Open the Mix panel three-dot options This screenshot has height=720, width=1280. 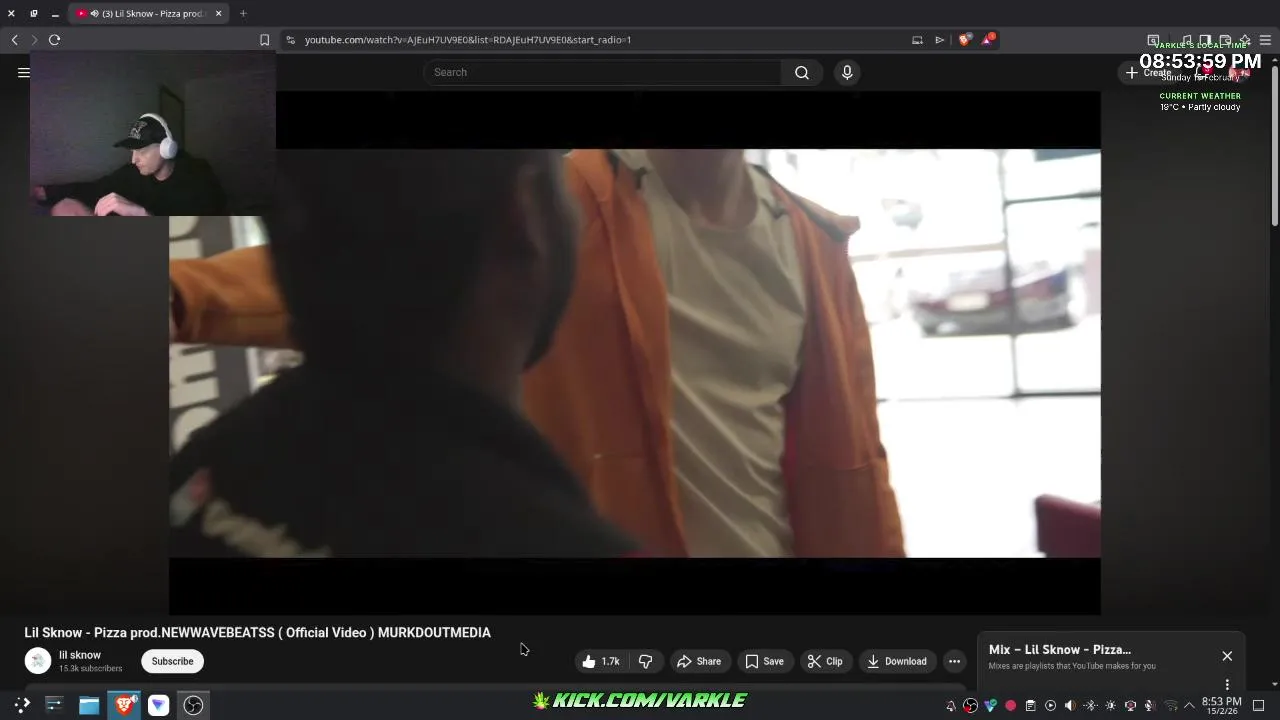tap(1227, 685)
